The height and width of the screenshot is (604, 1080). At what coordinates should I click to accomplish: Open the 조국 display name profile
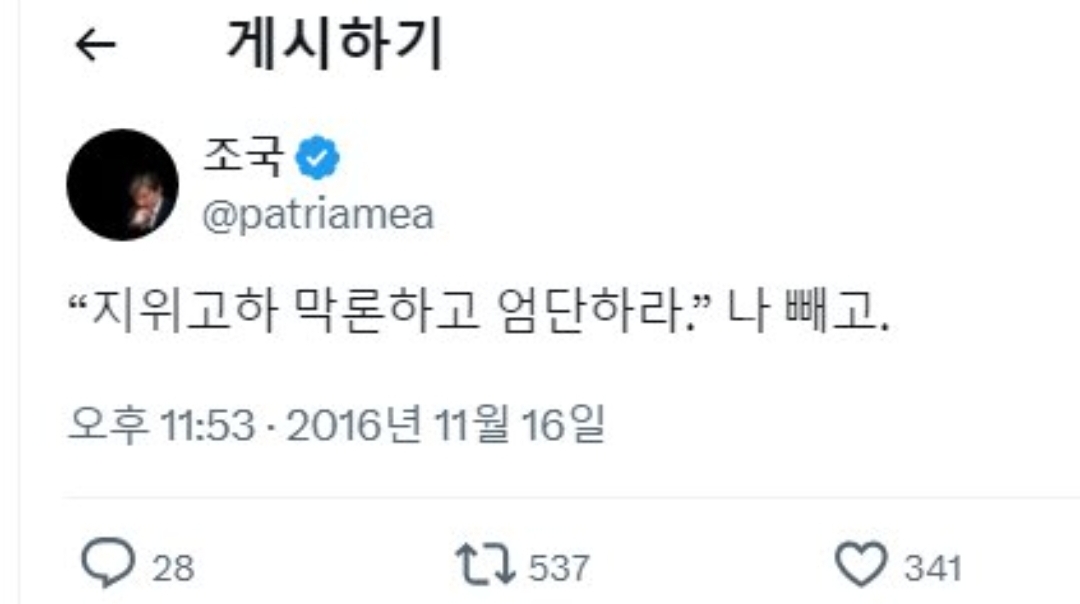pyautogui.click(x=243, y=156)
